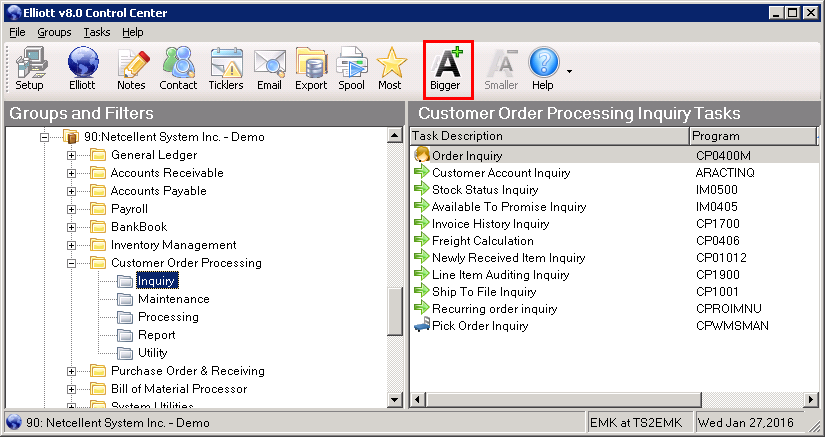Image resolution: width=825 pixels, height=437 pixels.
Task: Sort by Task Description column header
Action: click(x=549, y=136)
